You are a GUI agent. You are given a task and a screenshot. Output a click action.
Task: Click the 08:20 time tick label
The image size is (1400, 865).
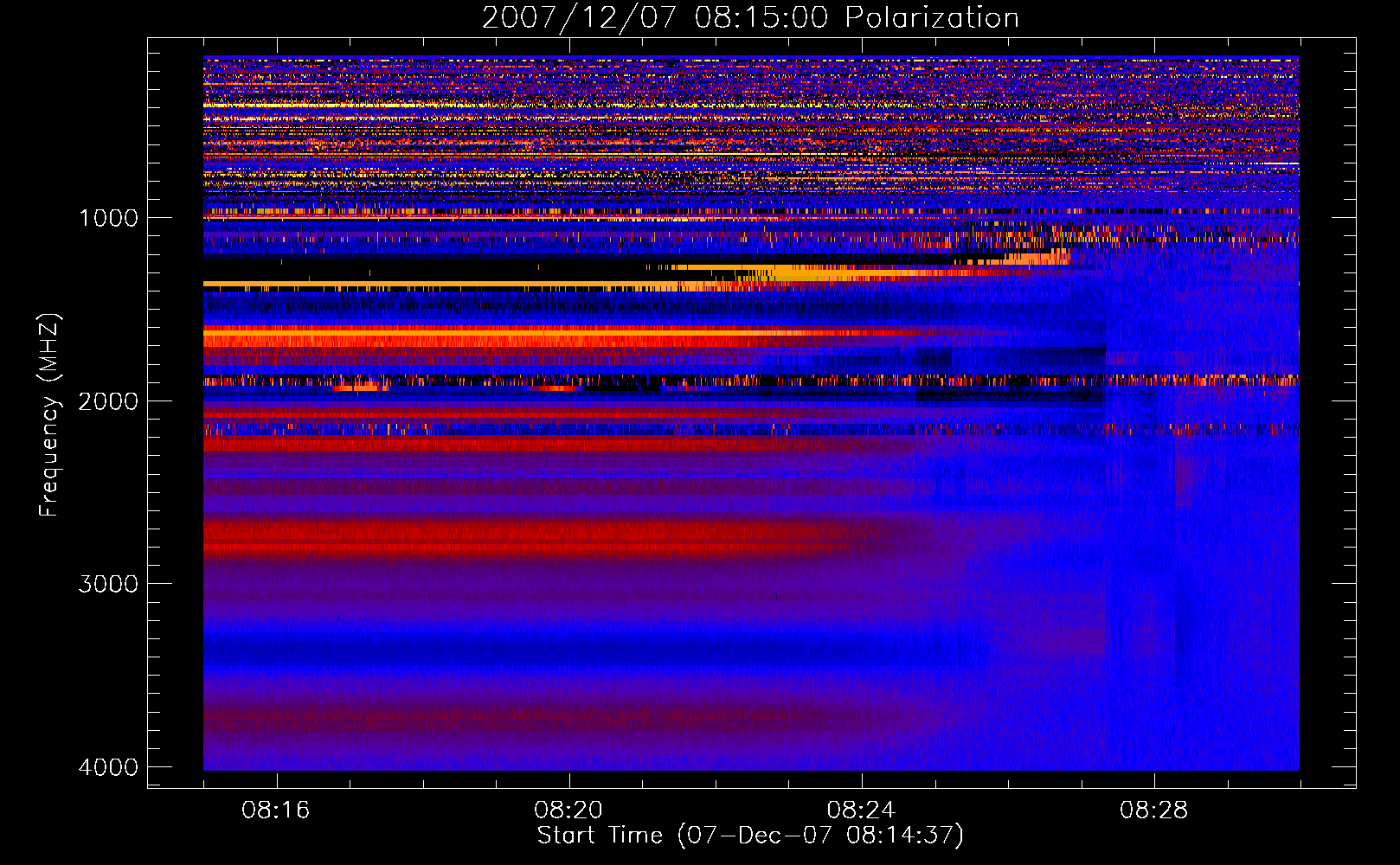point(568,811)
